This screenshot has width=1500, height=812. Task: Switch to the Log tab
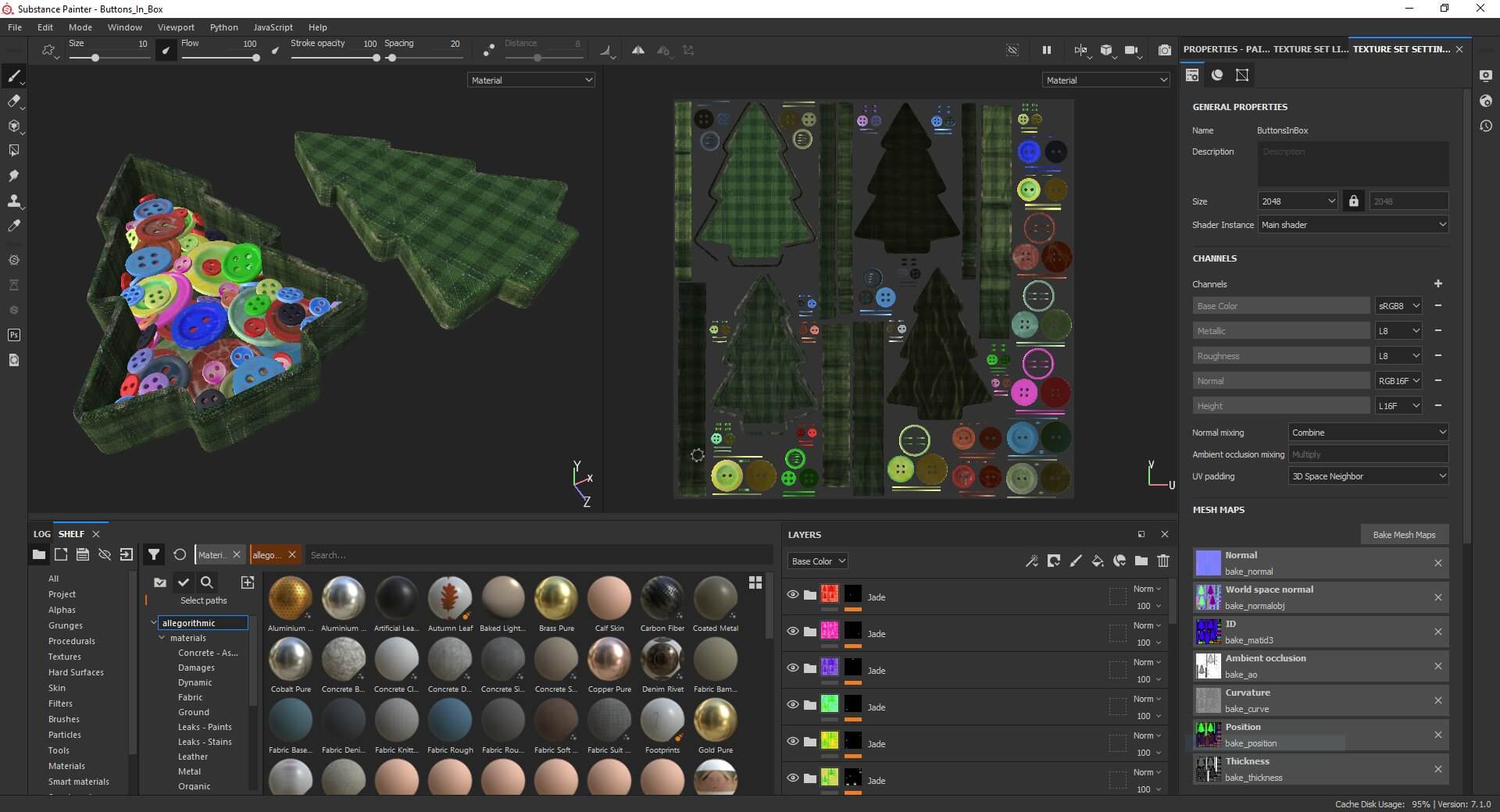click(41, 534)
